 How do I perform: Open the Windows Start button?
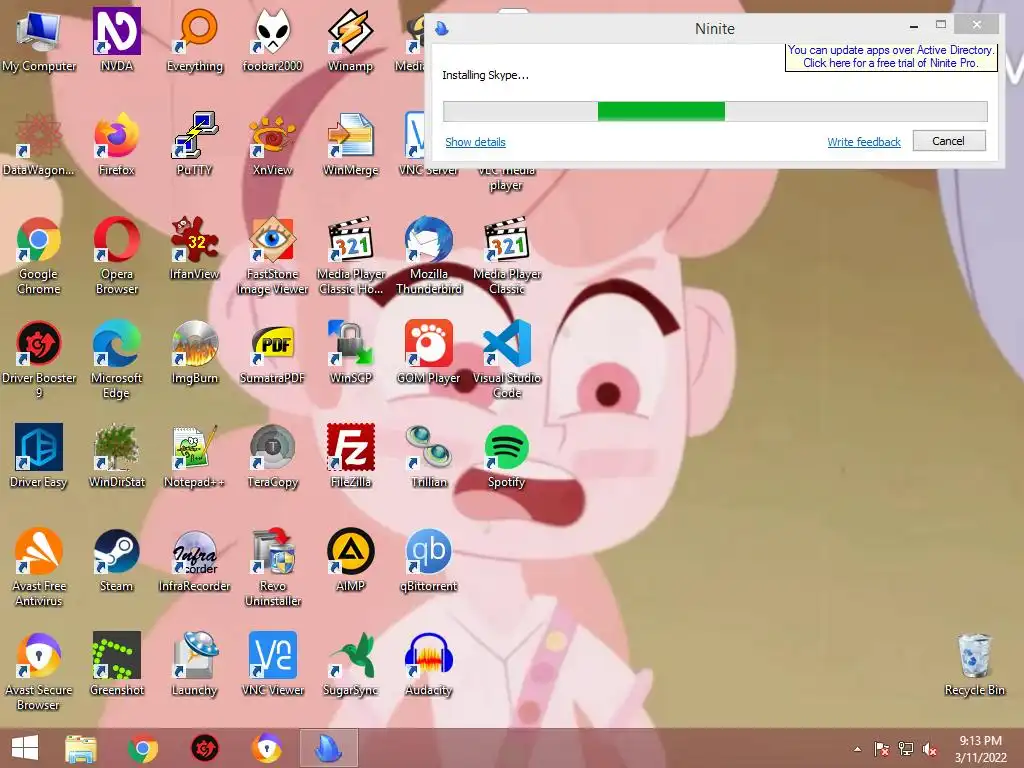coord(25,748)
